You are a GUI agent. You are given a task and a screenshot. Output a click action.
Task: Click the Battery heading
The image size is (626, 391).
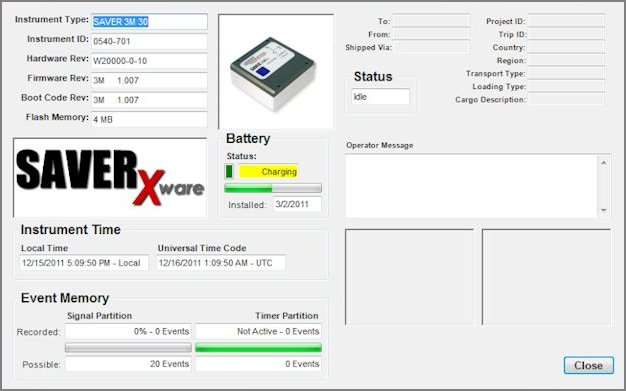(x=248, y=139)
